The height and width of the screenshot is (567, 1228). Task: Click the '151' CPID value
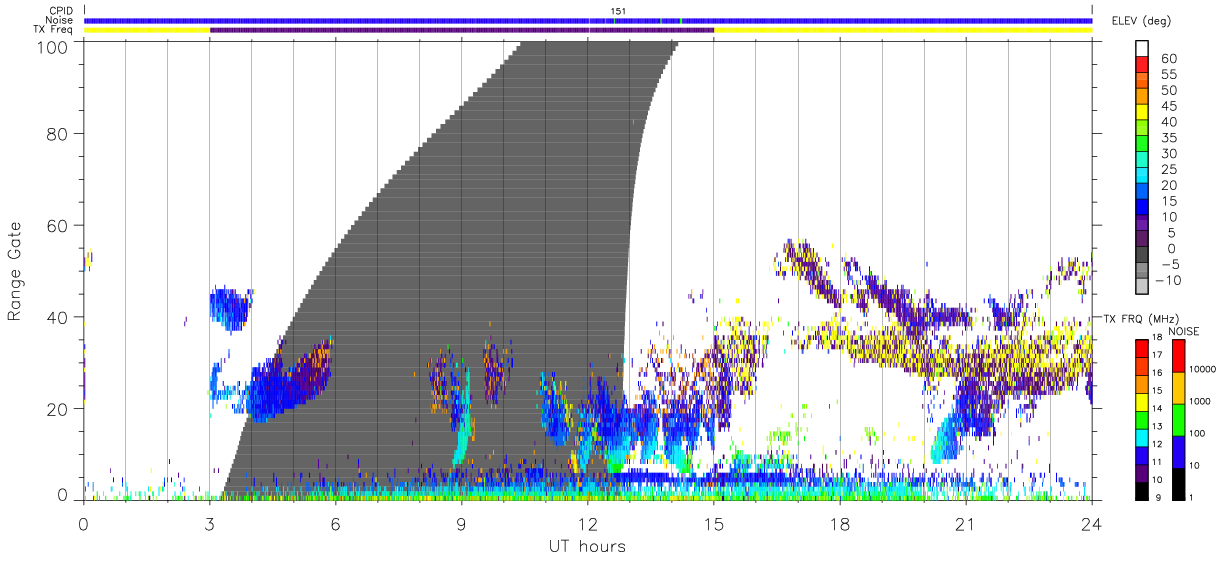pos(619,11)
